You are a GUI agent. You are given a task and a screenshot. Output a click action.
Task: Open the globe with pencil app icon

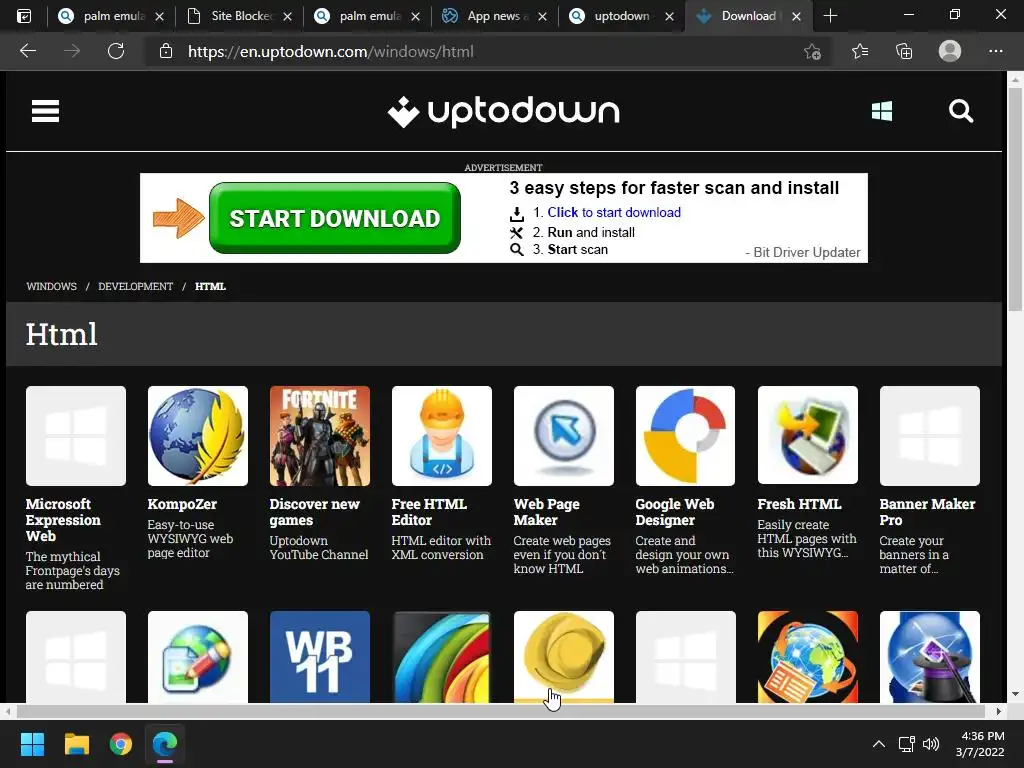(x=198, y=657)
